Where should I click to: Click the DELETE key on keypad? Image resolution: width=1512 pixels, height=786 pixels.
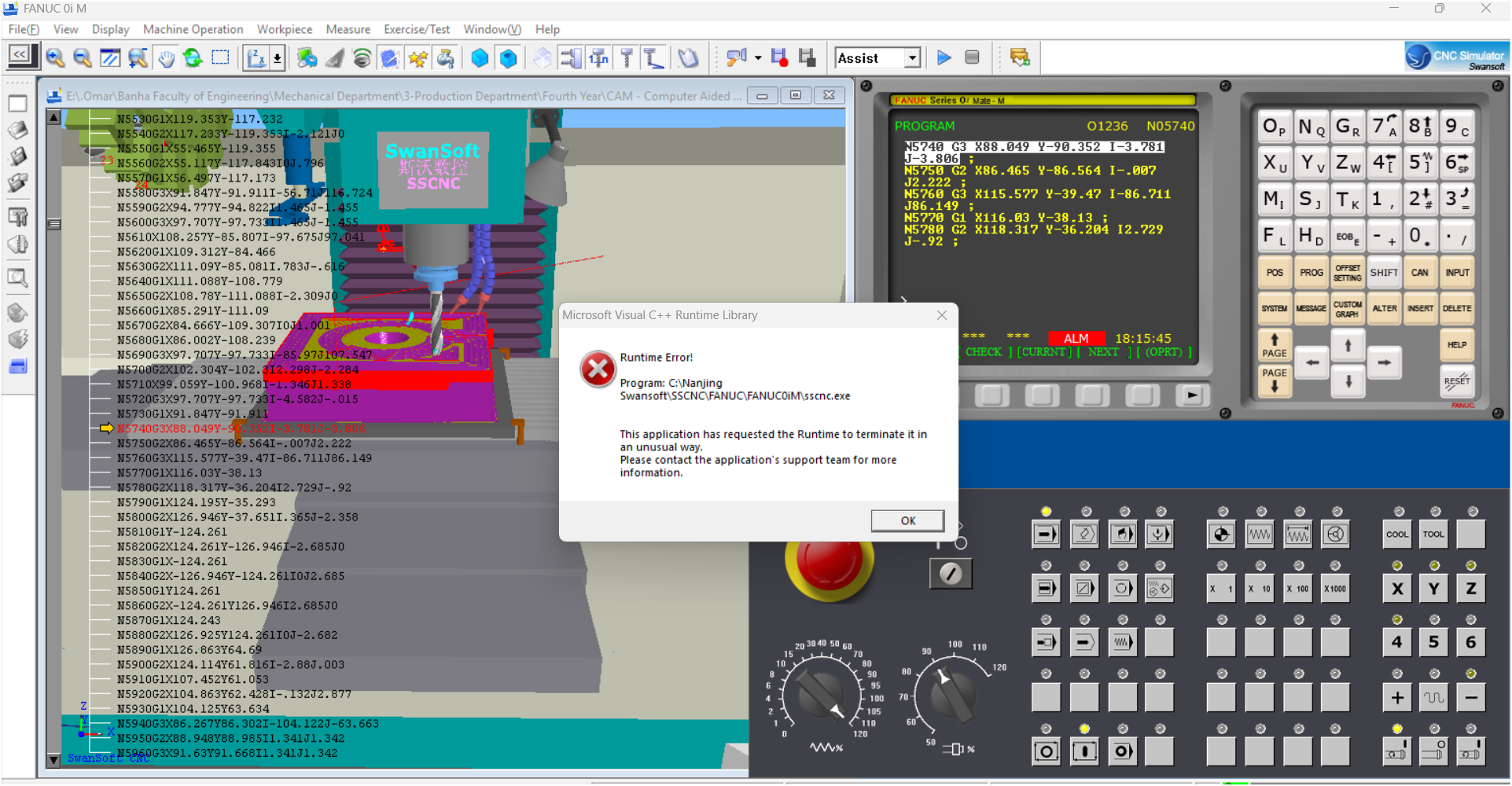[1457, 309]
